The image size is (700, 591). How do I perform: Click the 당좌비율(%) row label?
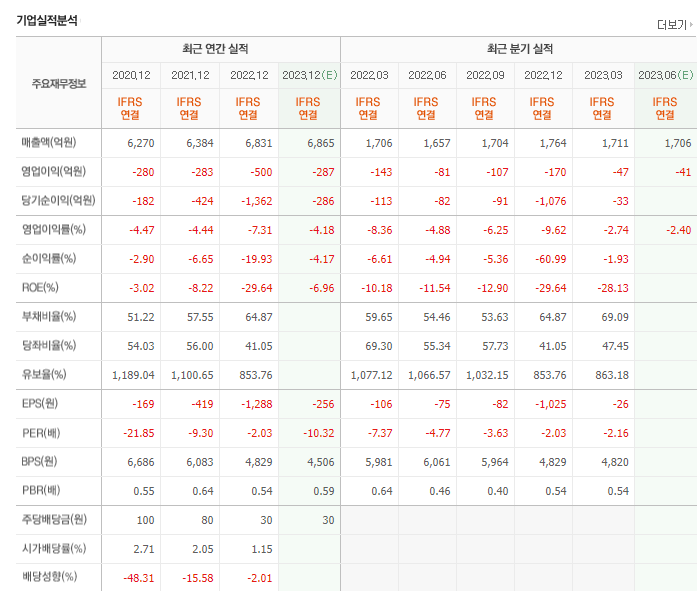(x=49, y=345)
